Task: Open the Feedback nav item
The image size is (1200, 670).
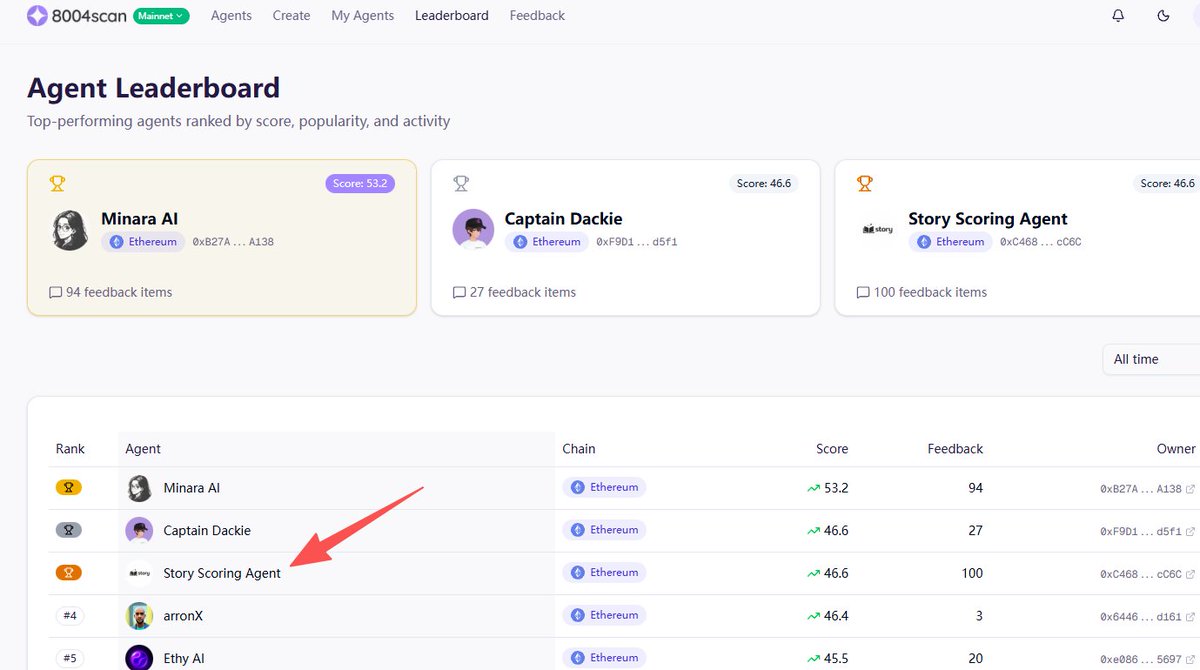Action: pos(537,16)
